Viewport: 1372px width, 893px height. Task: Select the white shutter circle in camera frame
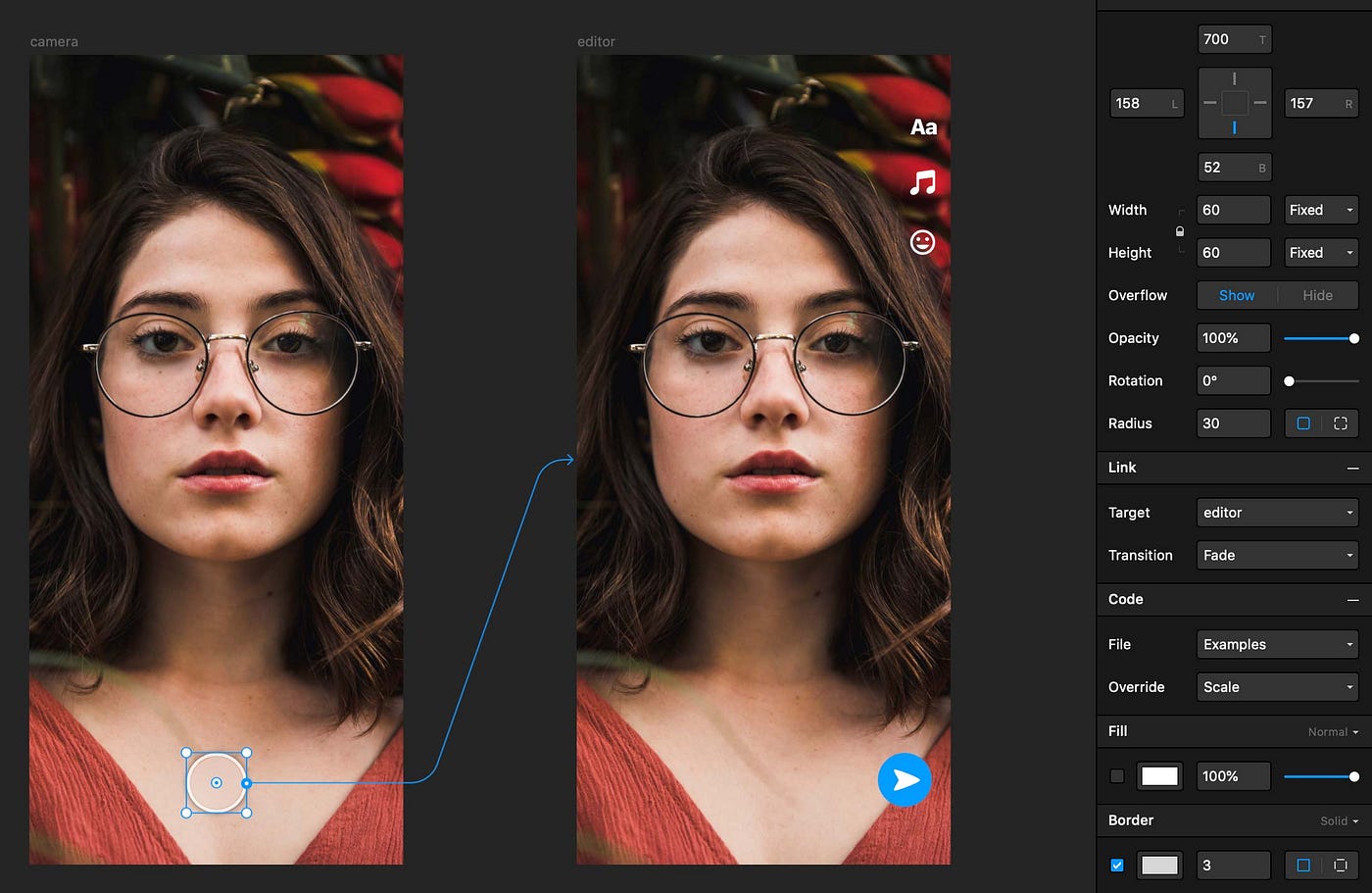(x=217, y=782)
